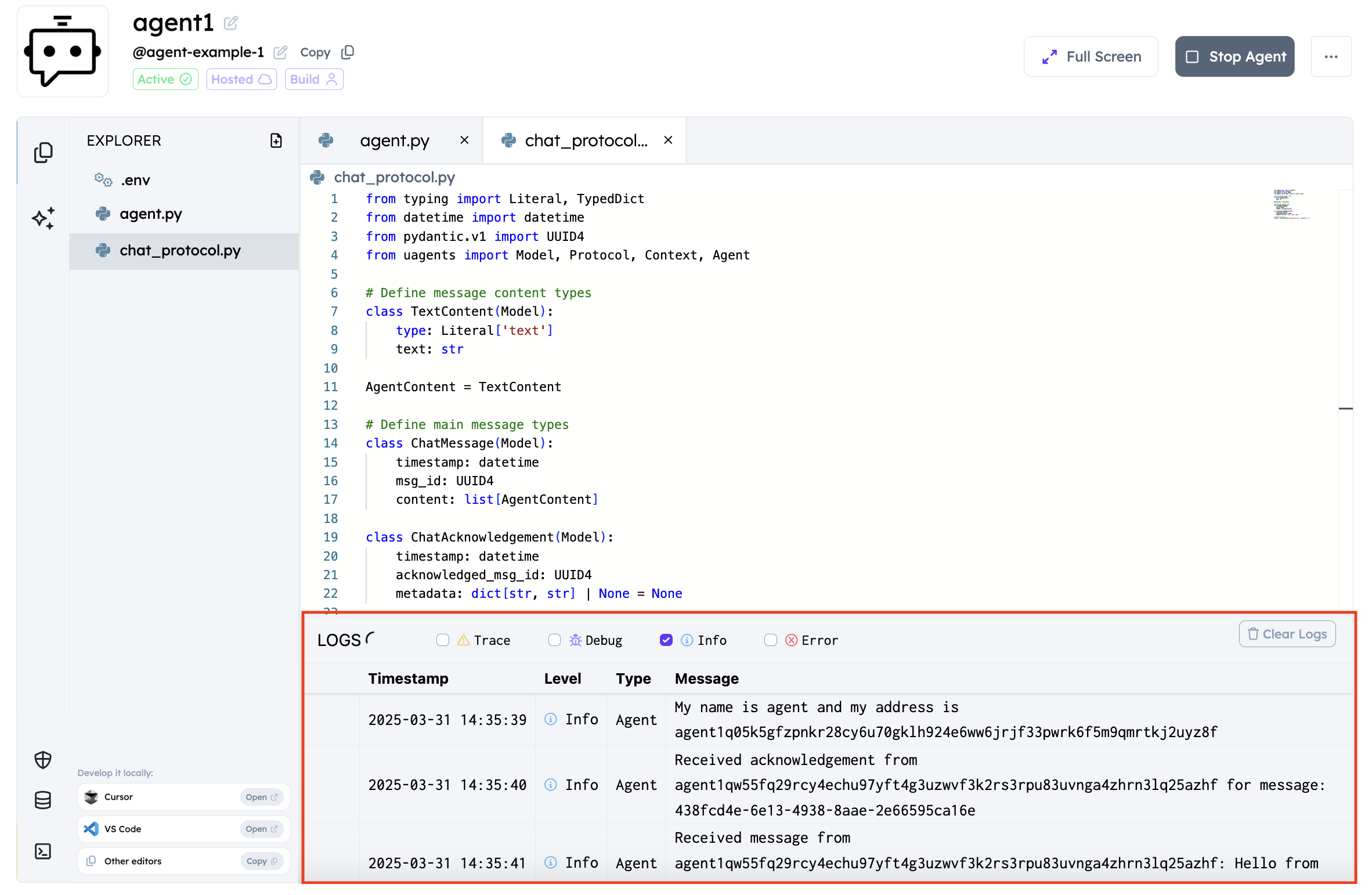Click the agent avatar robot icon
1372x895 pixels.
click(63, 52)
